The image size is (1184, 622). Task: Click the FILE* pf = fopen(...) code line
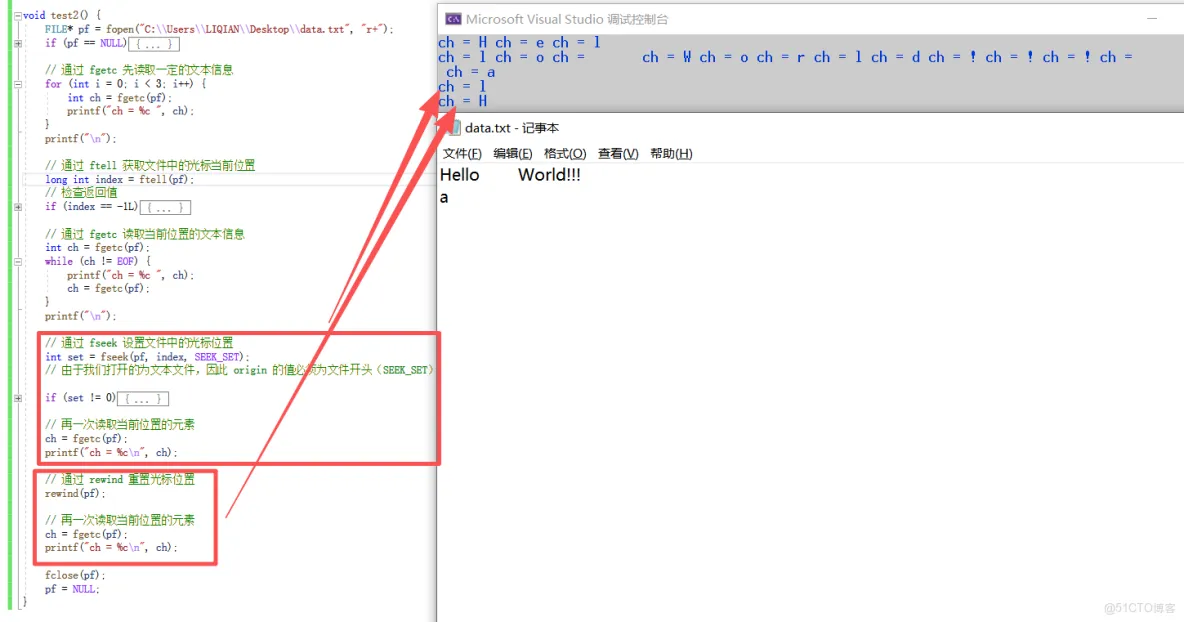[x=219, y=29]
